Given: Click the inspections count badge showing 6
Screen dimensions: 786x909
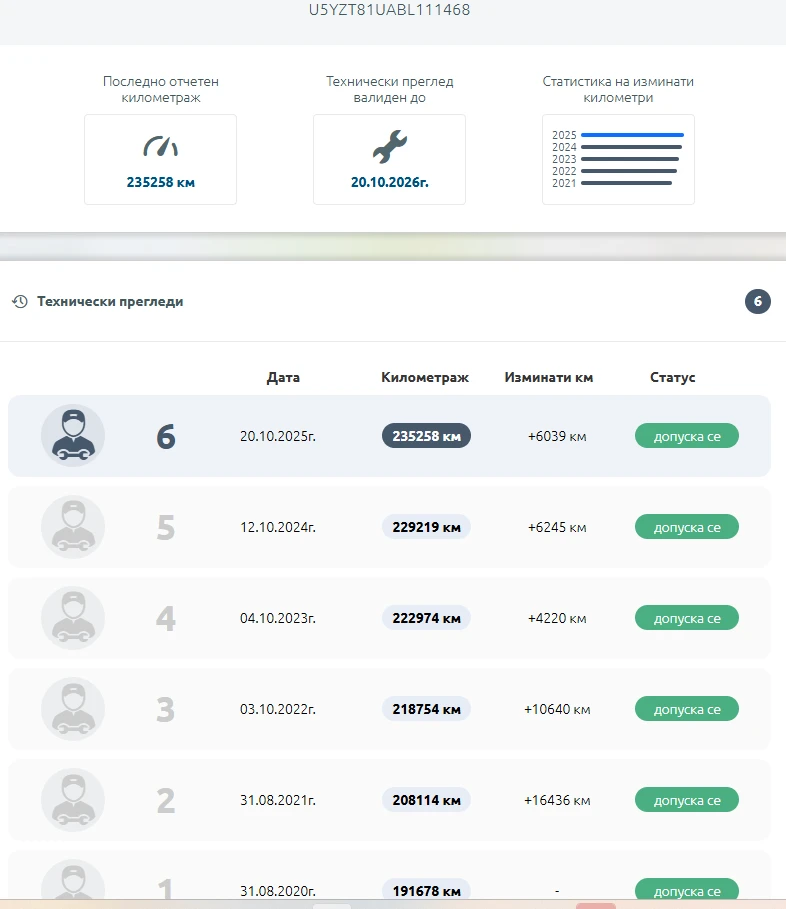Looking at the screenshot, I should pyautogui.click(x=757, y=301).
